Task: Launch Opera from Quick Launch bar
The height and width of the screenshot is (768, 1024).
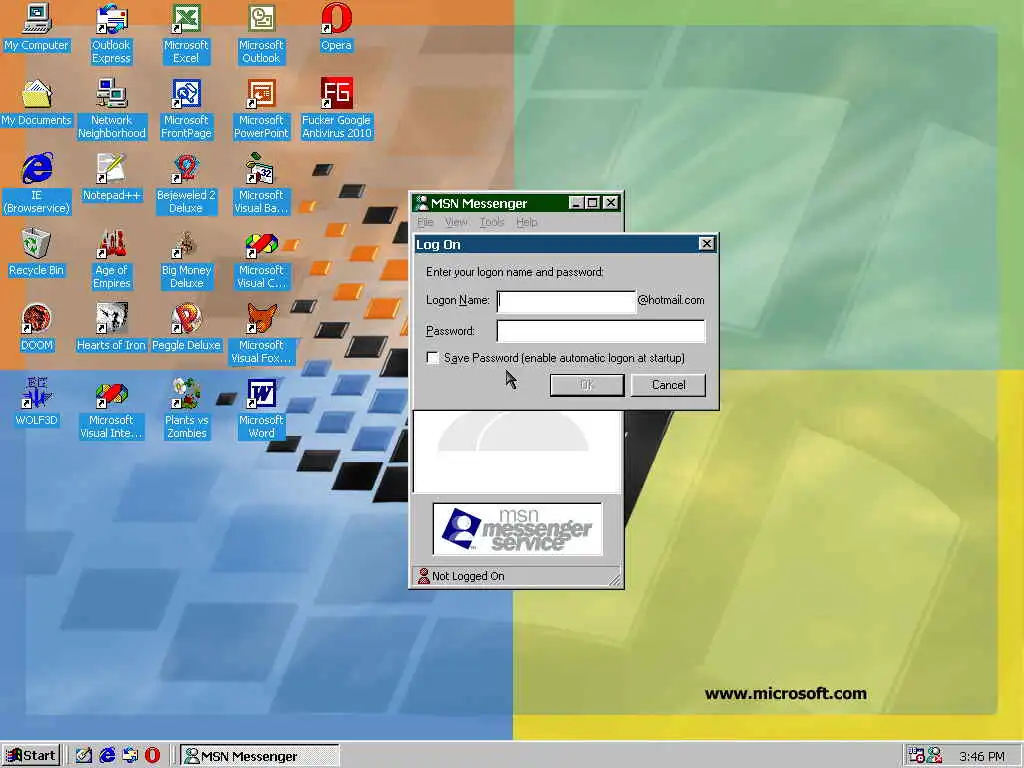Action: coord(152,756)
